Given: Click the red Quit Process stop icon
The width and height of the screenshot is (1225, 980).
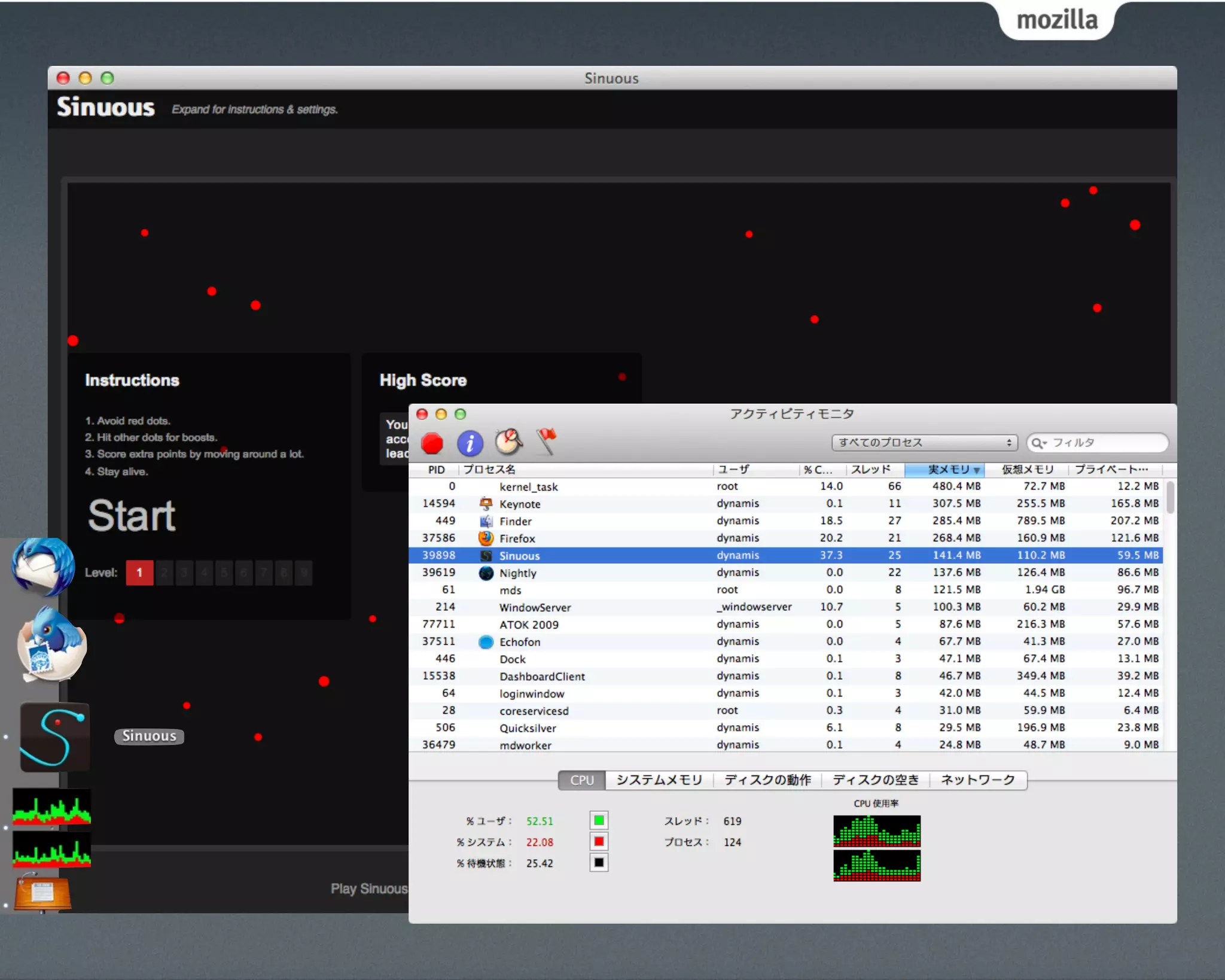Looking at the screenshot, I should (432, 443).
